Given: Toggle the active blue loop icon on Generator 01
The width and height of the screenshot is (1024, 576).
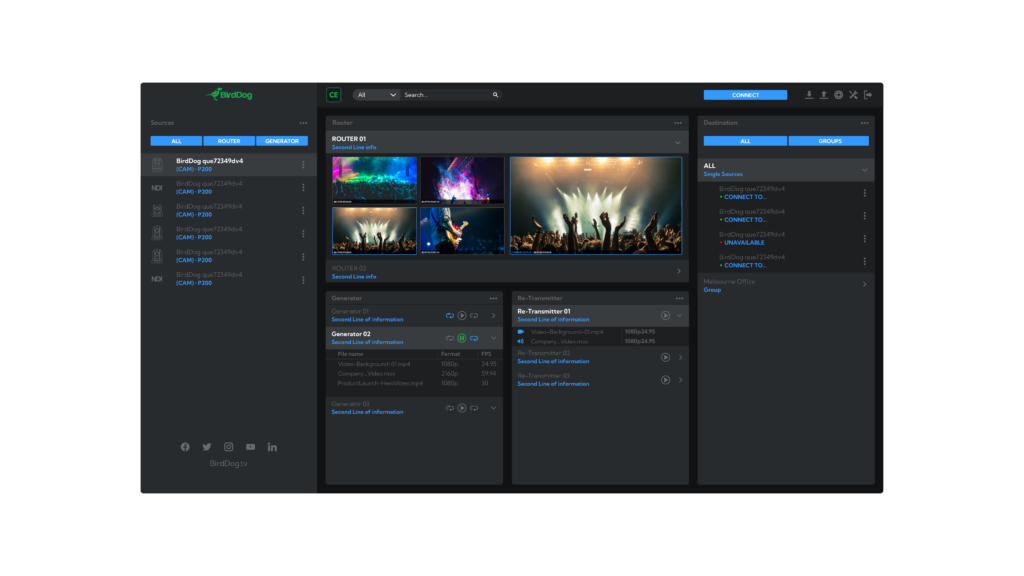Looking at the screenshot, I should point(450,316).
